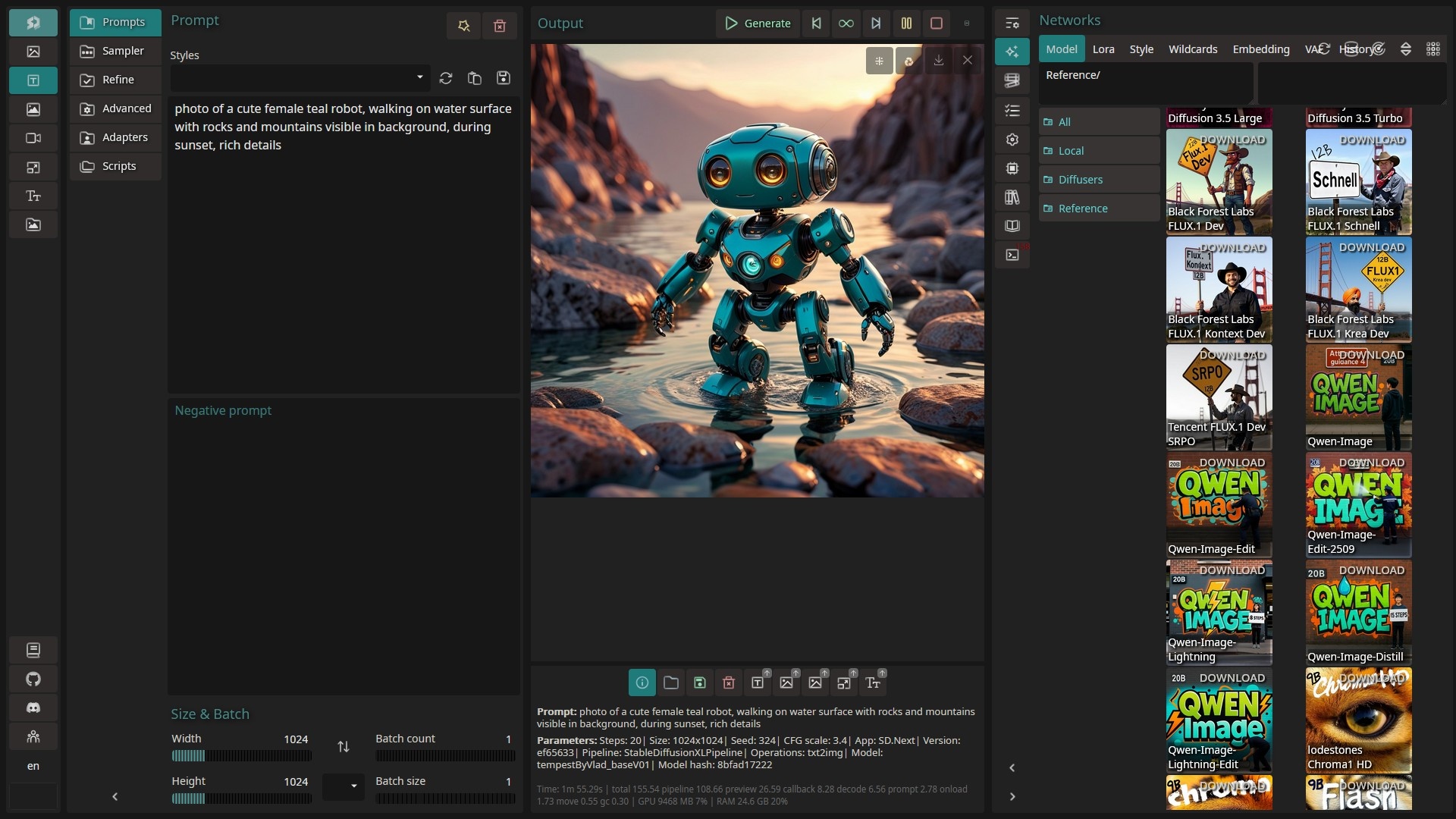Open GitHub link in left sidebar
The width and height of the screenshot is (1456, 819).
[x=33, y=679]
